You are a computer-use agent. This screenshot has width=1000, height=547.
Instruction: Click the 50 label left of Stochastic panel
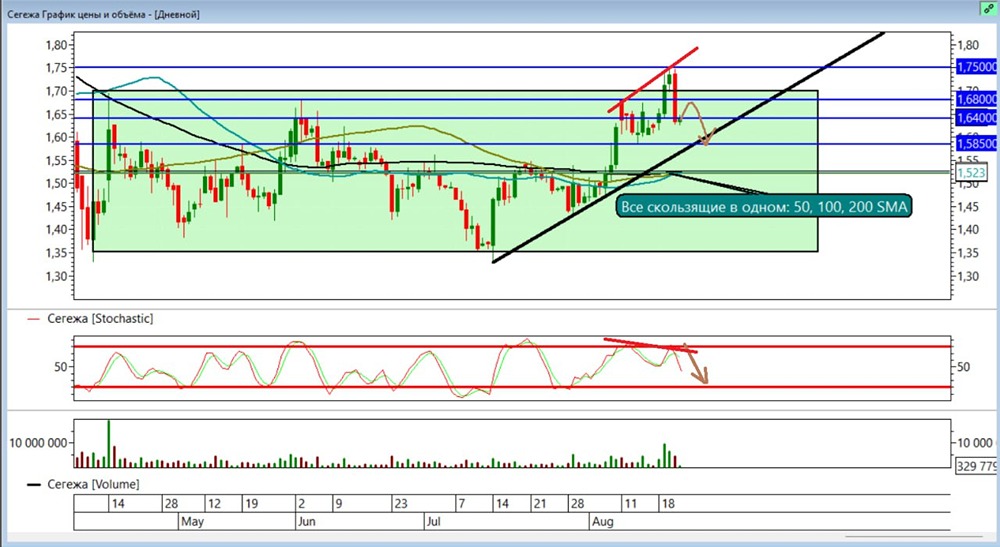(61, 367)
